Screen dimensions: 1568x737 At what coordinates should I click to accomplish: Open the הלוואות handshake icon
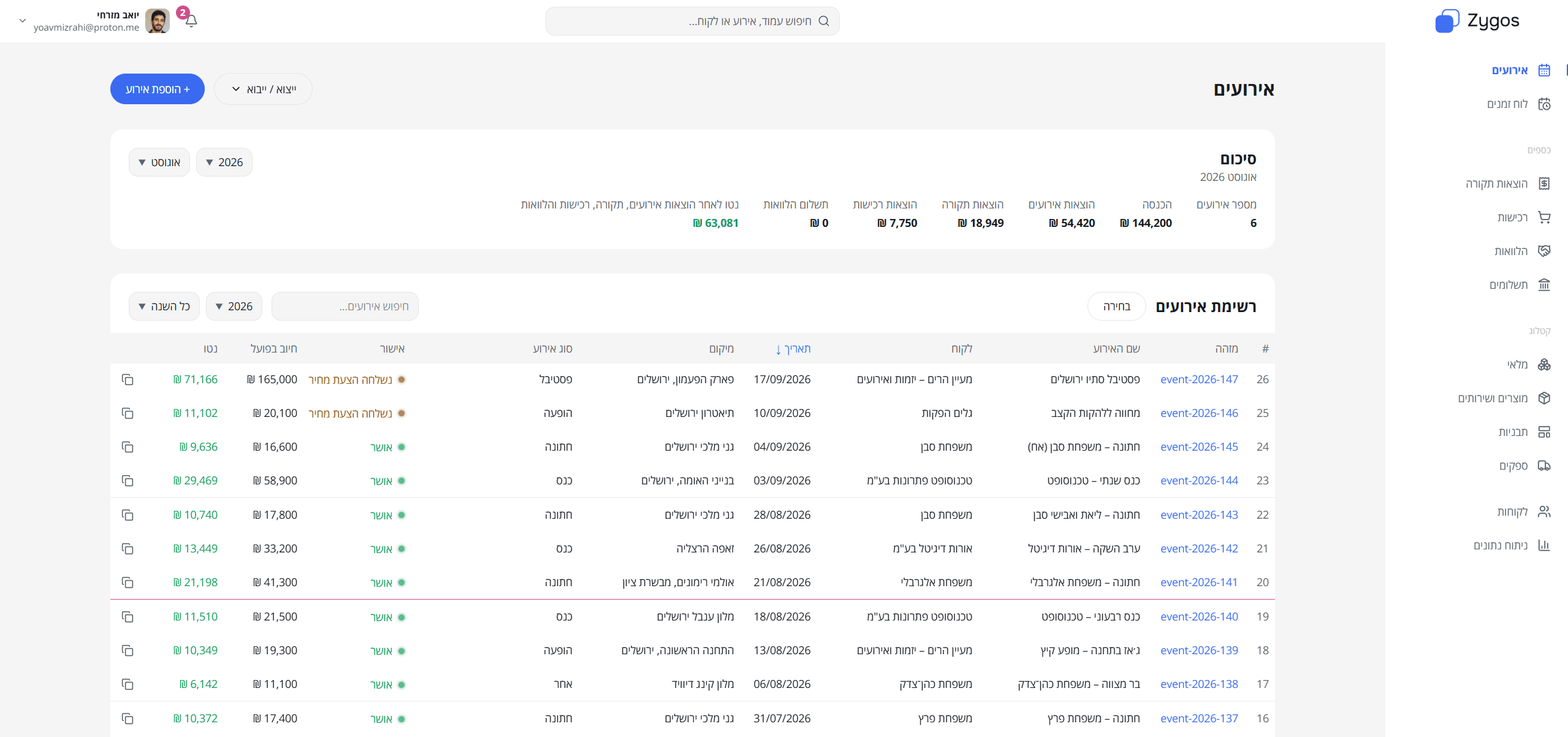coord(1544,251)
